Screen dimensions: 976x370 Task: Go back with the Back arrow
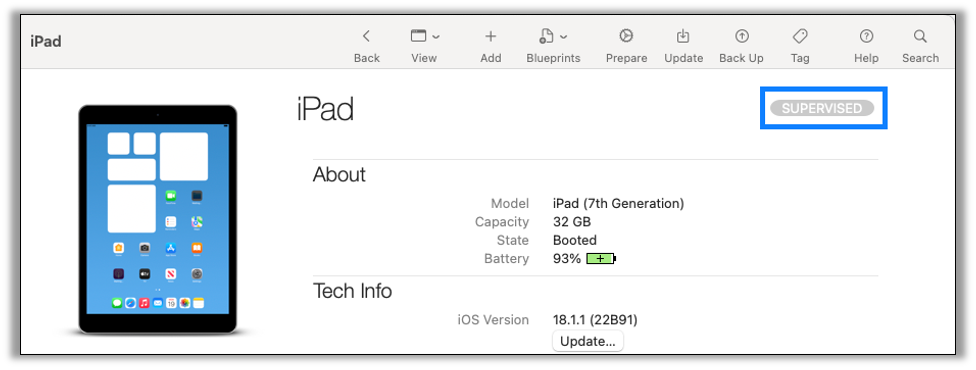[x=366, y=36]
